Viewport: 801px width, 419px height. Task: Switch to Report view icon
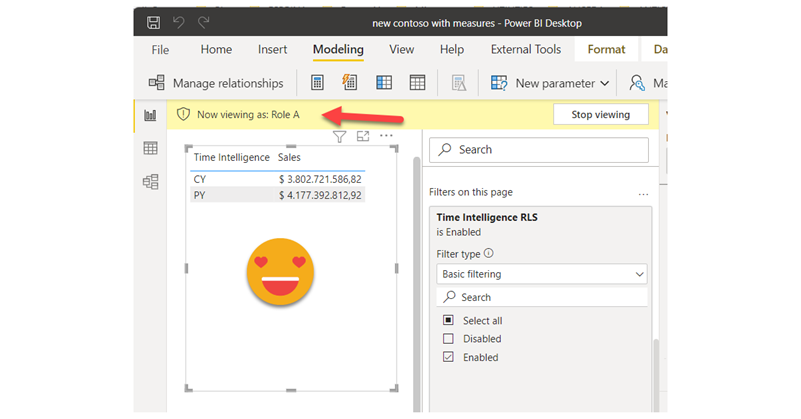[x=150, y=115]
